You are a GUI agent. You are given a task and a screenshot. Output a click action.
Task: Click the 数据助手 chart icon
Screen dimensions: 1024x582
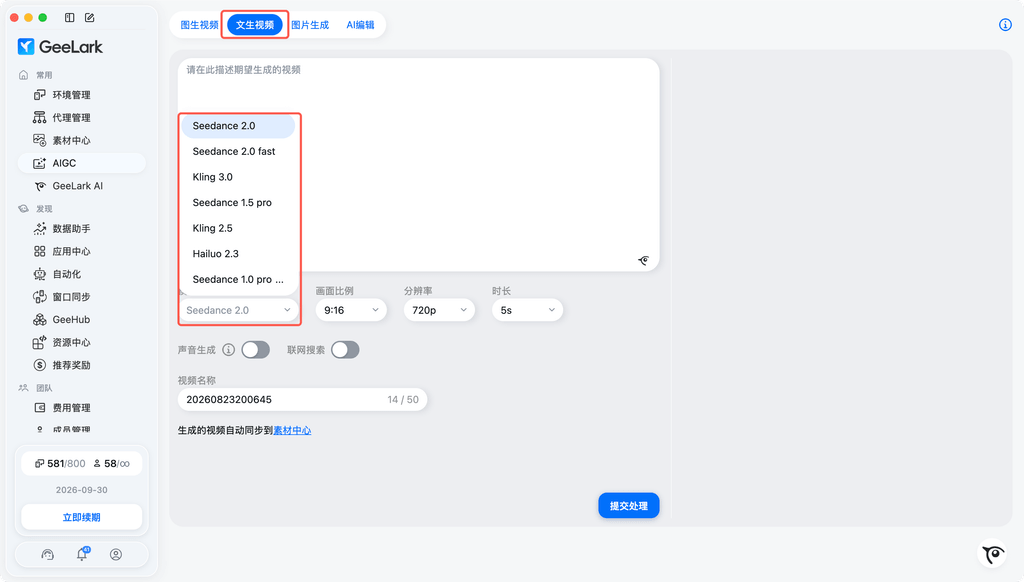click(x=40, y=229)
